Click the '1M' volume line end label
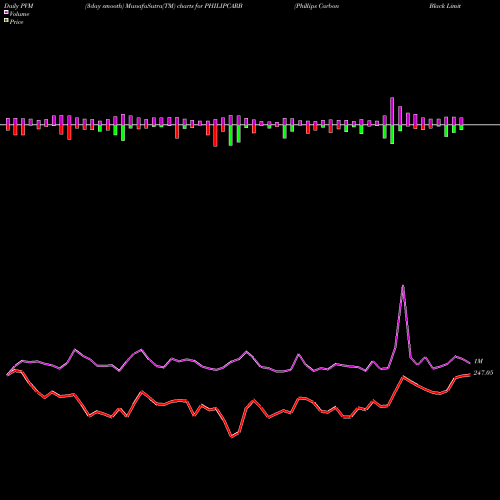 pos(478,361)
